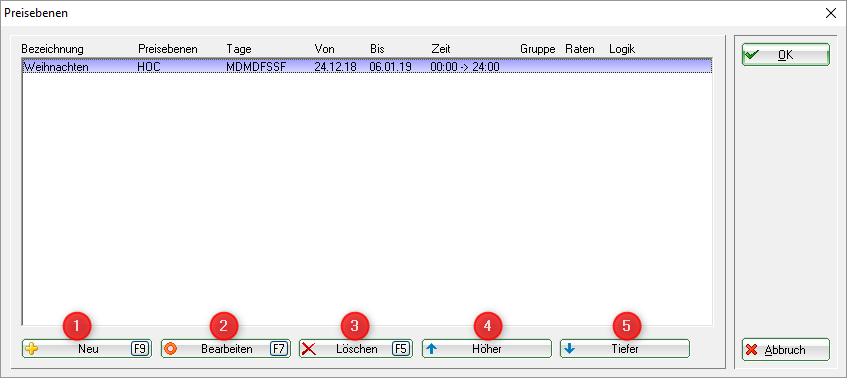This screenshot has width=847, height=378.
Task: Click the red X Löschen icon
Action: click(x=309, y=349)
